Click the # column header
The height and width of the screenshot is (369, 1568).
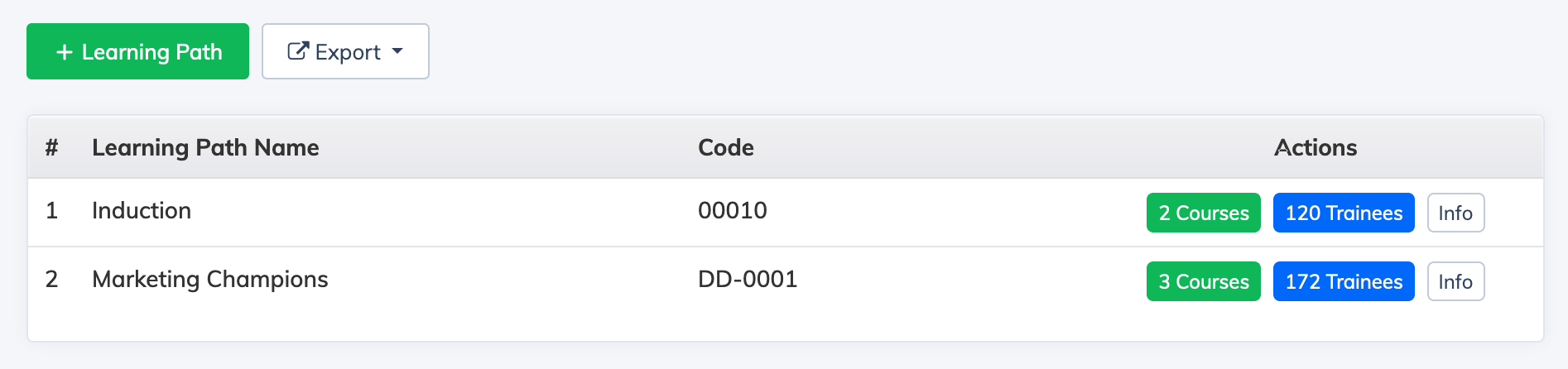[51, 147]
